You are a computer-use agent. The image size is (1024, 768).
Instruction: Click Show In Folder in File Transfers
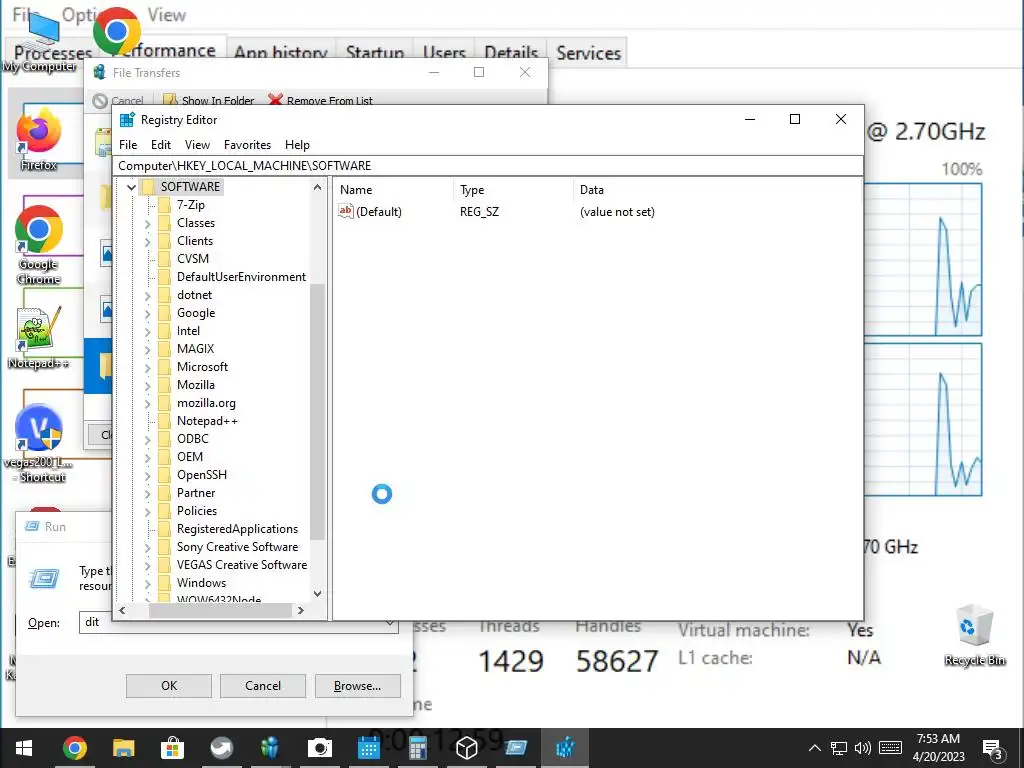pos(209,101)
